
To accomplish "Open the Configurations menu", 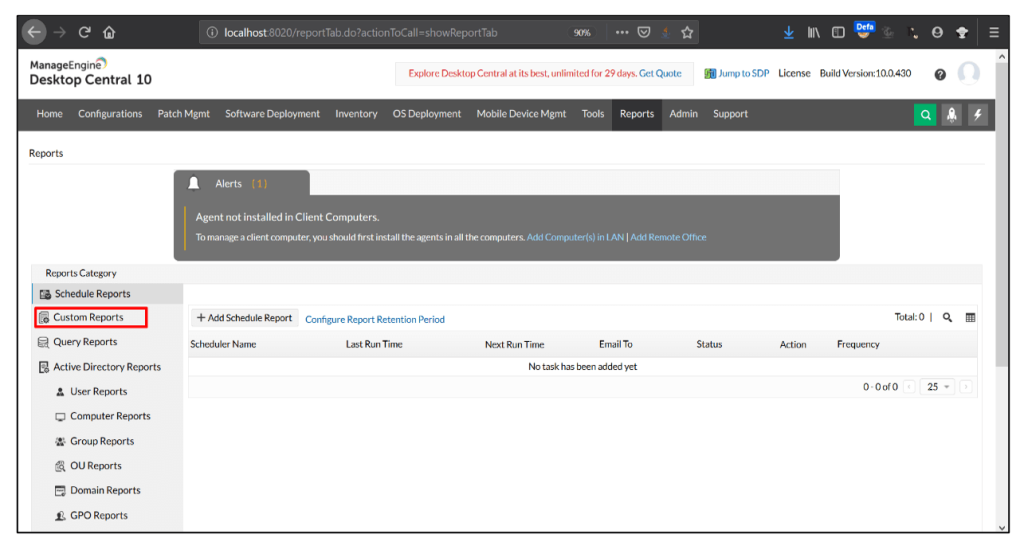I will tap(110, 114).
